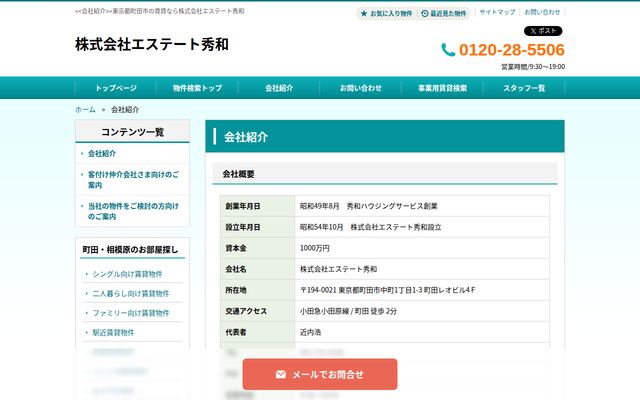Click 昭和49年8月 秀和ハウジングサービス創業 cell
640x400 pixels.
(369, 206)
